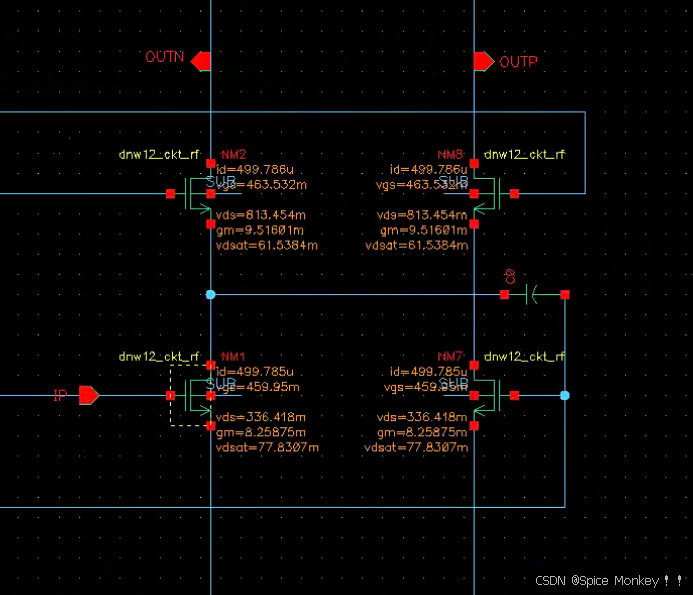
Task: Click NM7's vdsat=77.8307m annotation
Action: click(416, 447)
